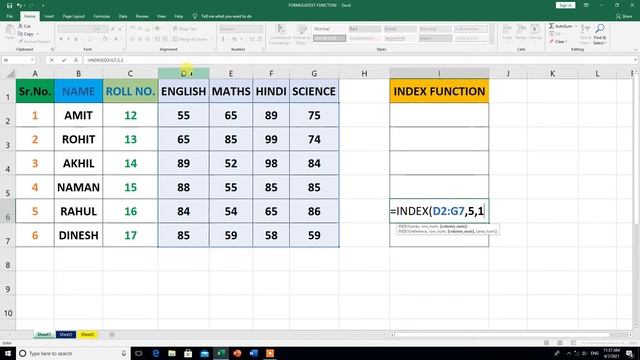The image size is (640, 360).
Task: Click the Insert Function fx button
Action: click(76, 60)
